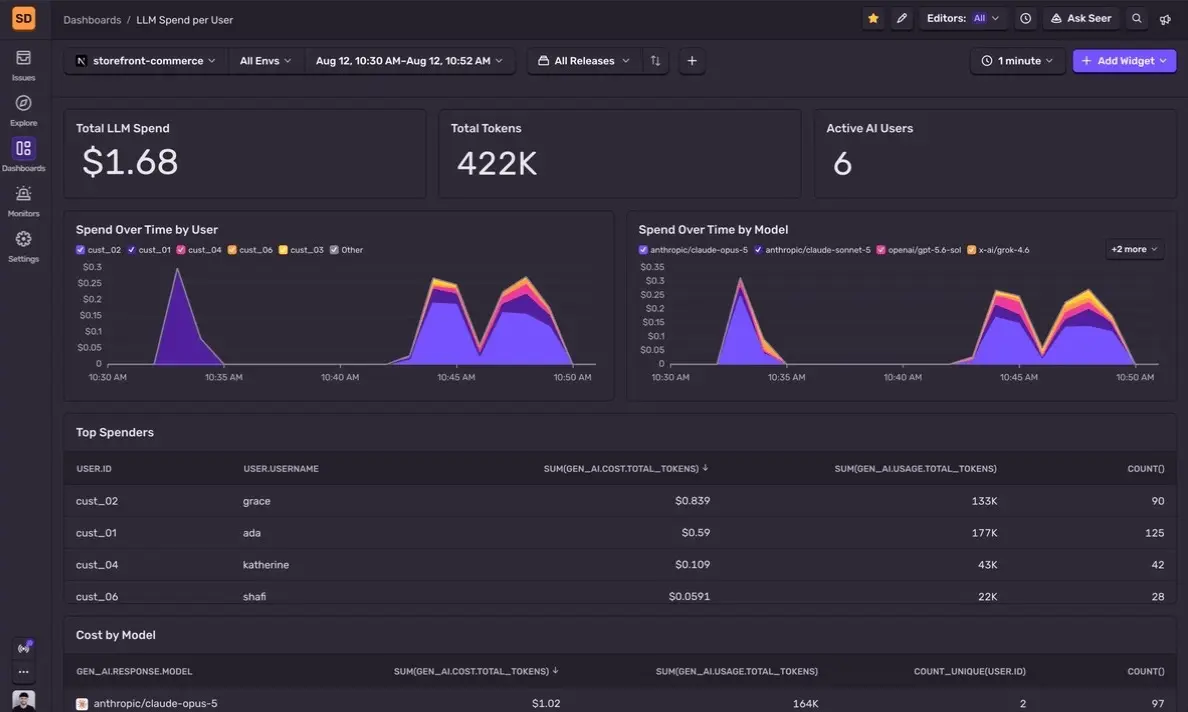Open the All Releases dropdown
The image size is (1188, 712).
tap(583, 61)
